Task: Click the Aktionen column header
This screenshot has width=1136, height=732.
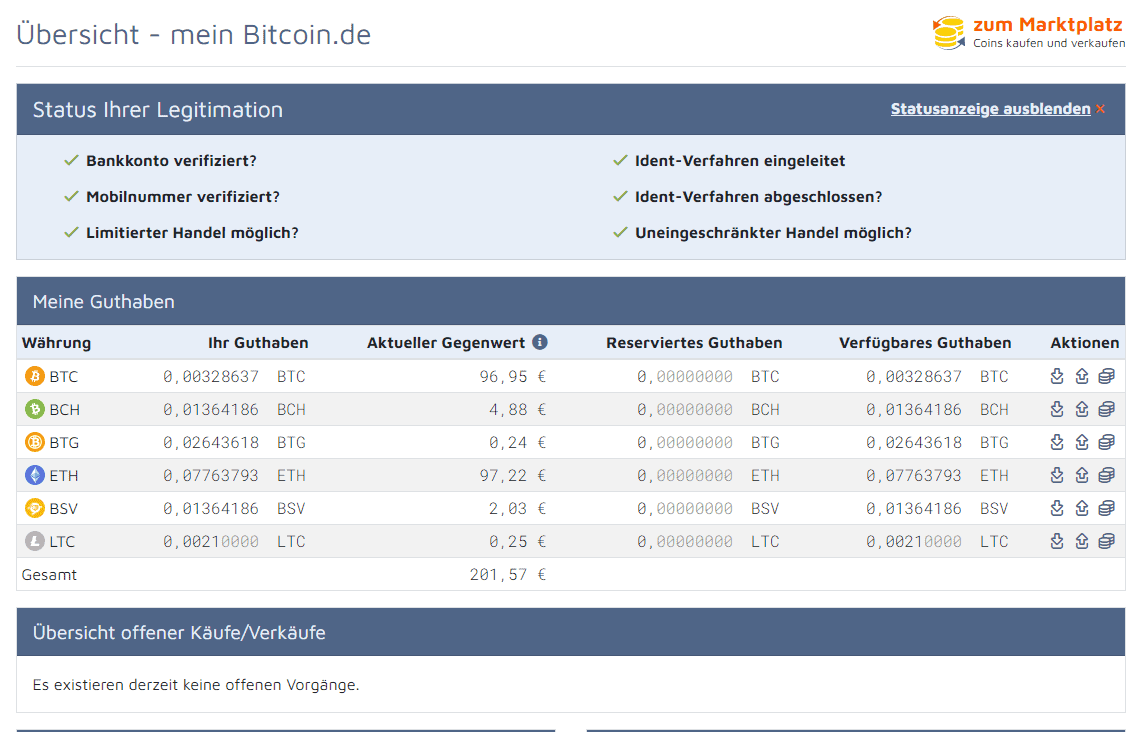Action: (x=1085, y=343)
